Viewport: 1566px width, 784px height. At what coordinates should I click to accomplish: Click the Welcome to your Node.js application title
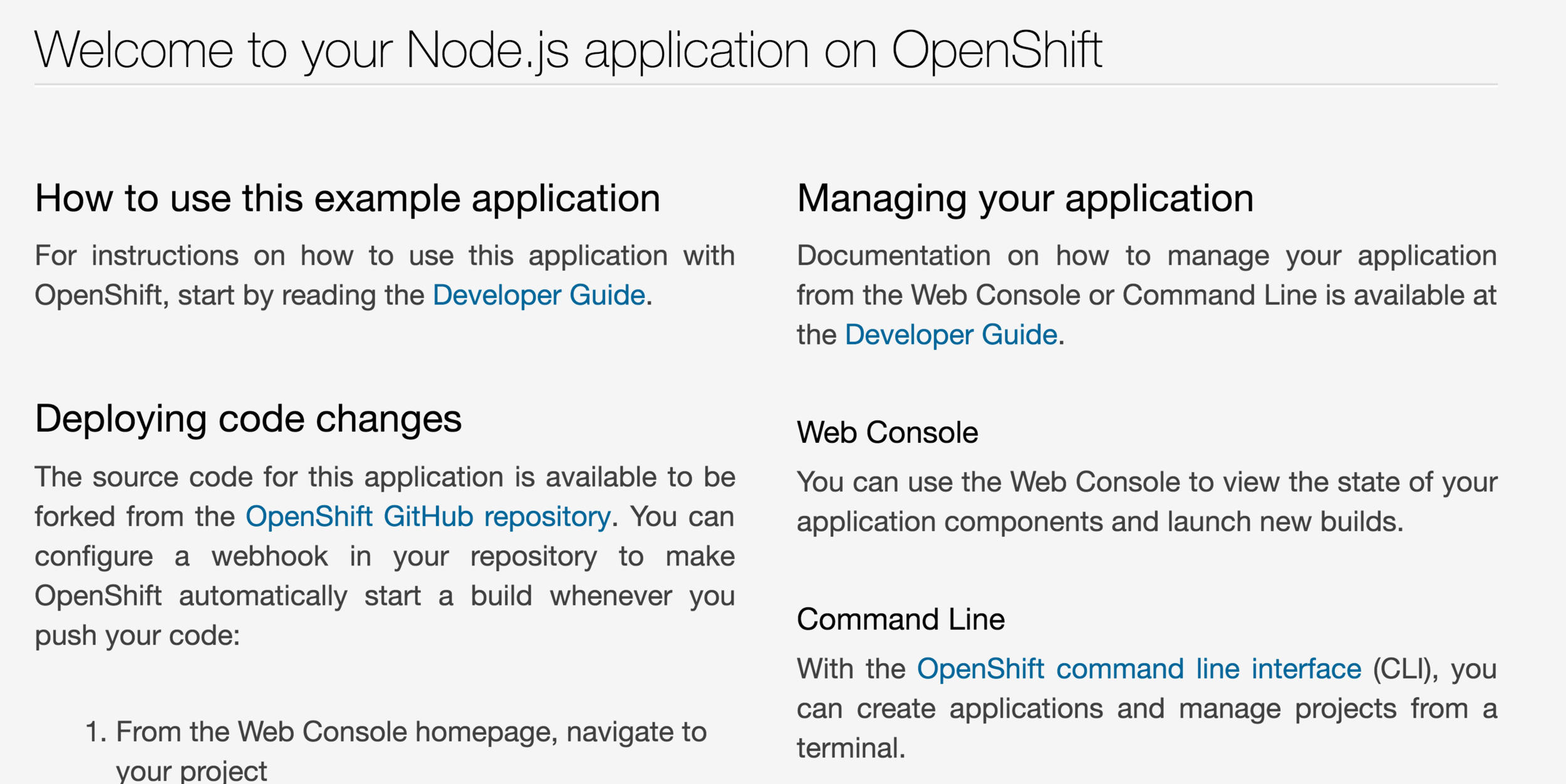pos(568,50)
